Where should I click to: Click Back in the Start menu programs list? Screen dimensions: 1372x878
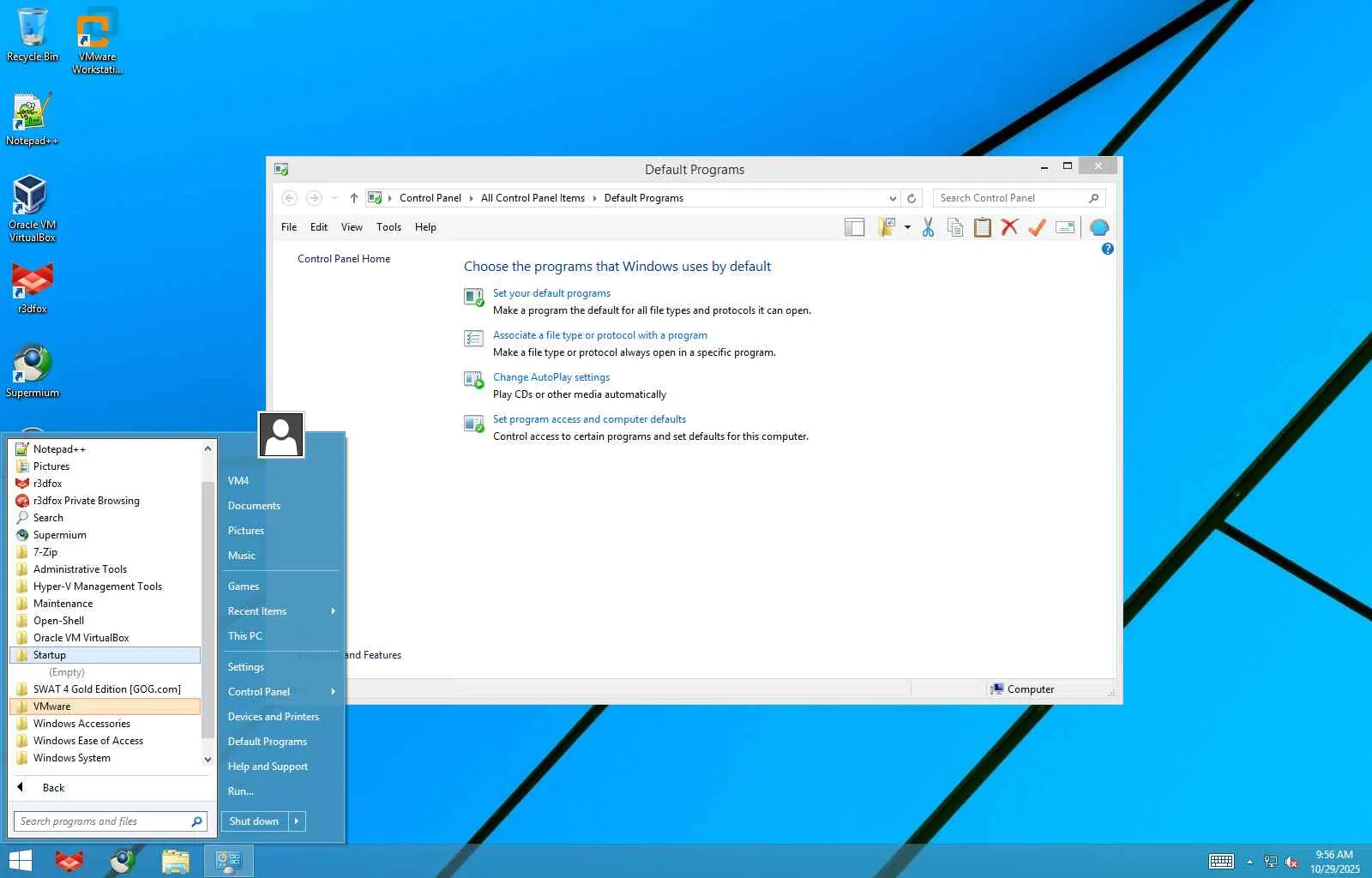pos(53,788)
